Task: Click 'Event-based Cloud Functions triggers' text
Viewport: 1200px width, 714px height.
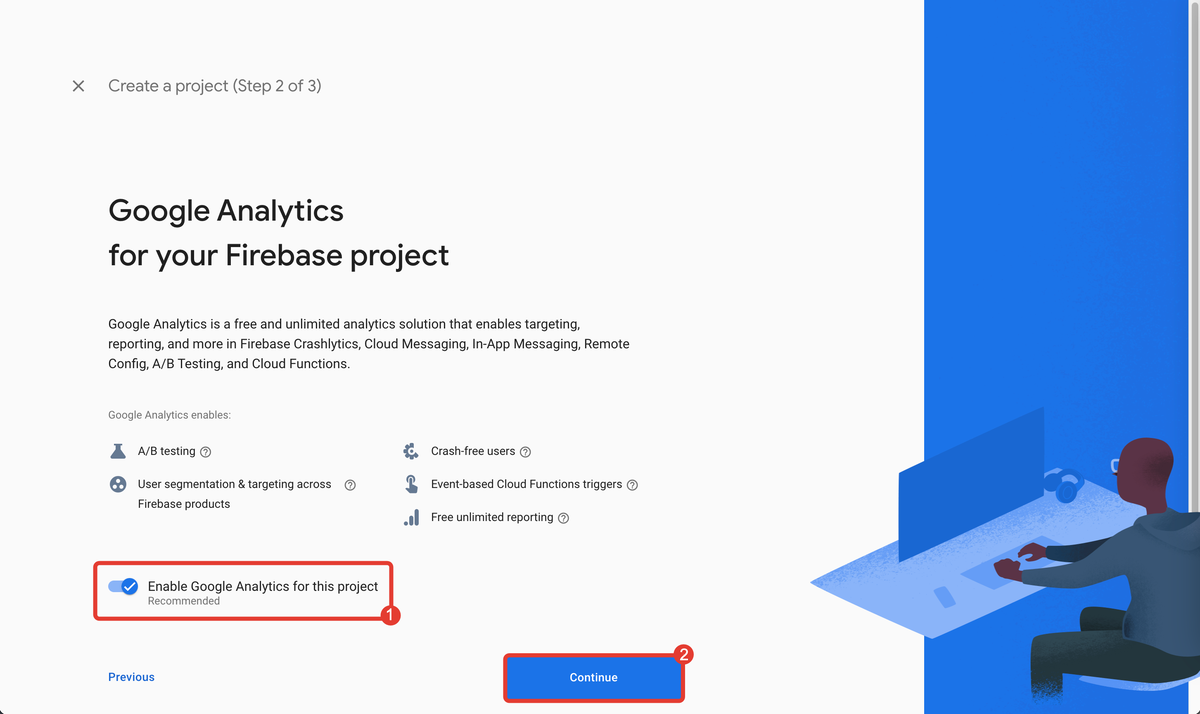Action: (526, 484)
